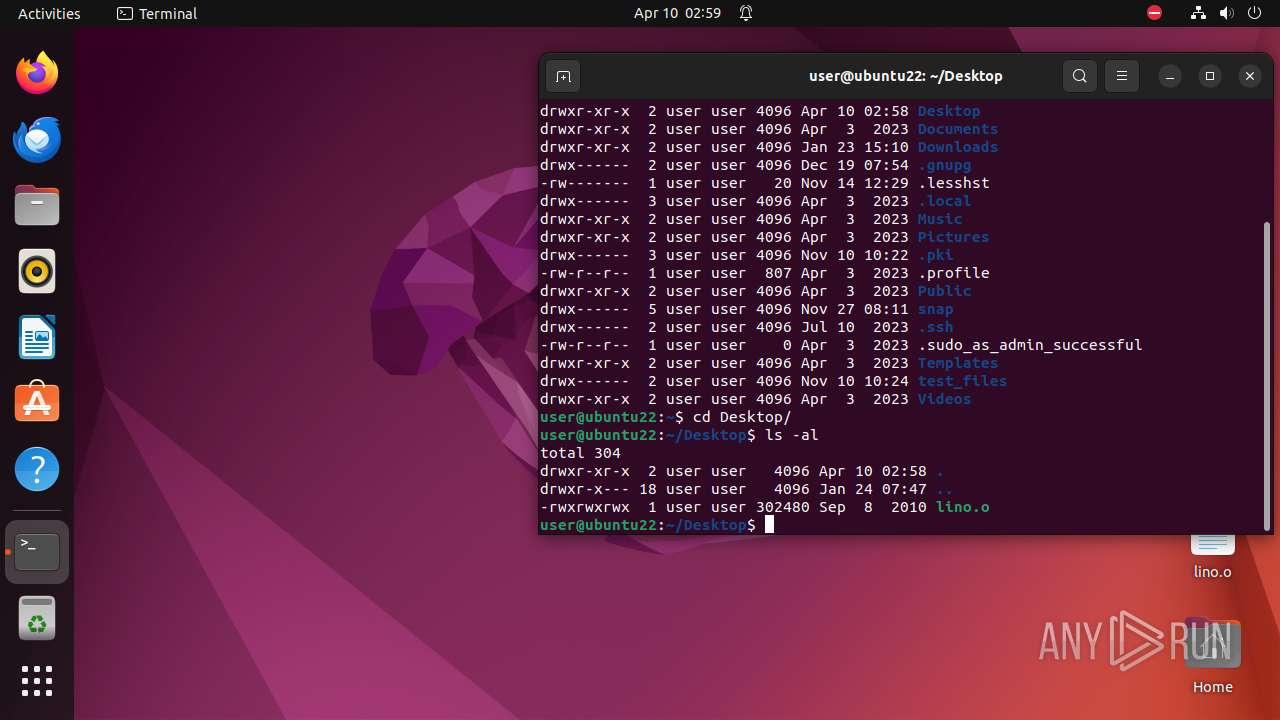Click the .lesshst file name
This screenshot has width=1280, height=720.
(954, 183)
